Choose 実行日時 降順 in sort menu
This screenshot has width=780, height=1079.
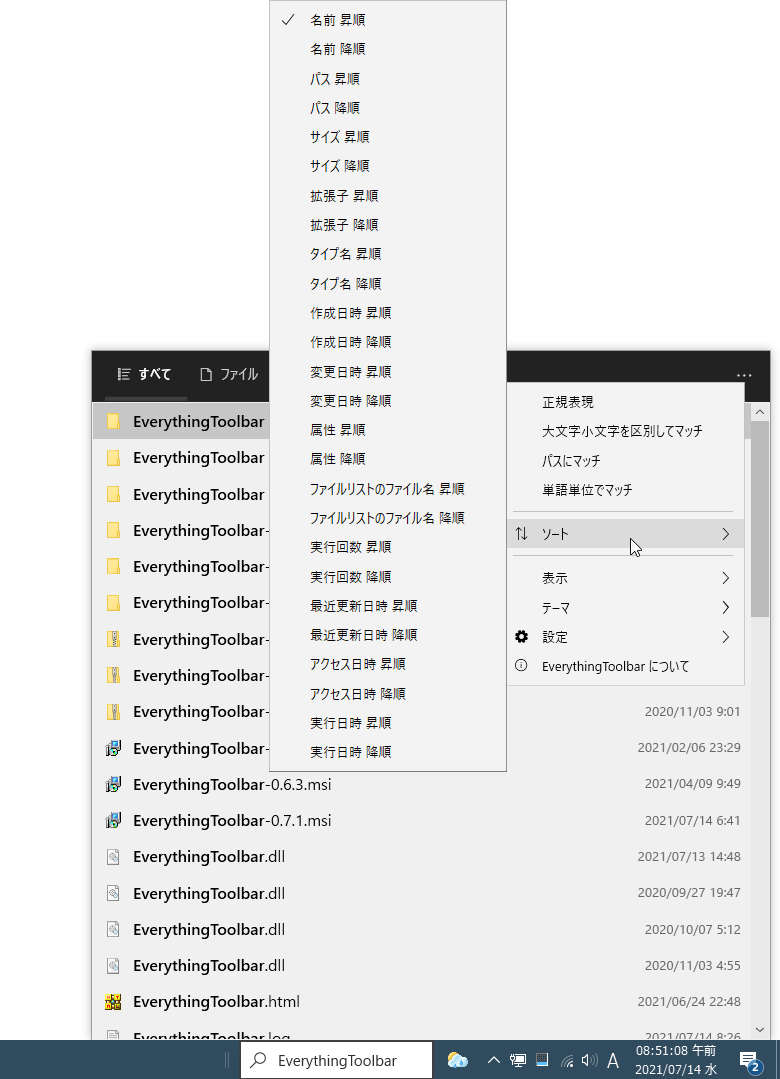click(x=388, y=751)
